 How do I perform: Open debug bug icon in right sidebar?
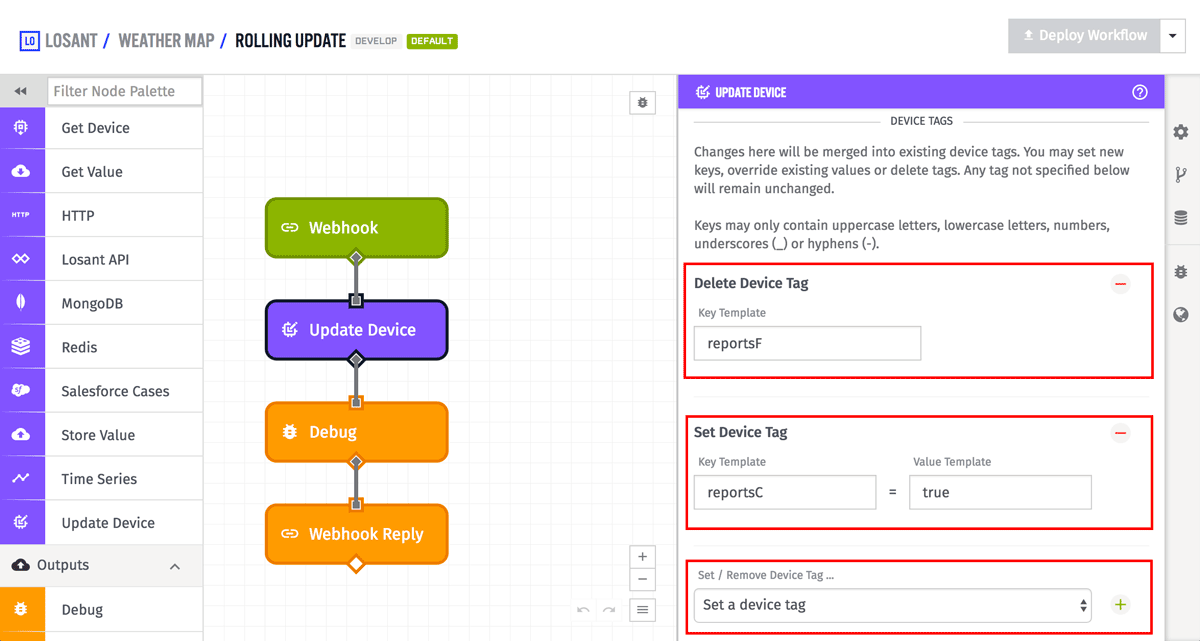coord(1181,272)
